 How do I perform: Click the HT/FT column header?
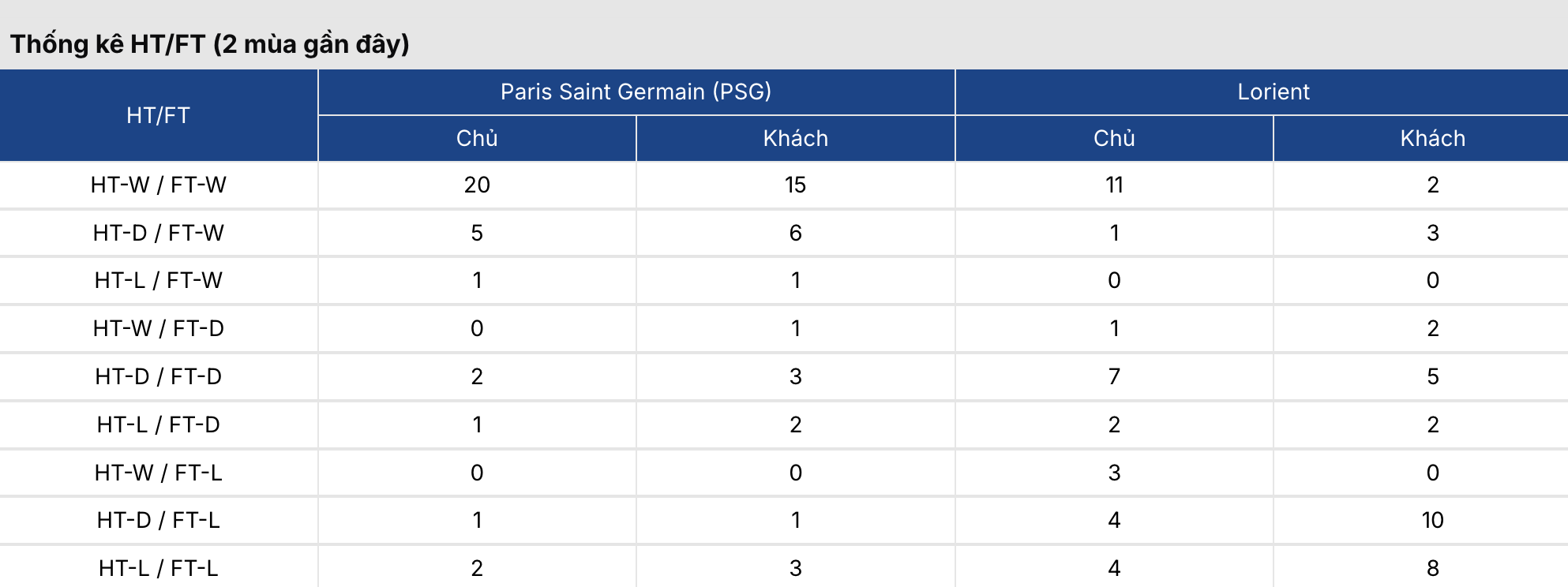point(159,115)
